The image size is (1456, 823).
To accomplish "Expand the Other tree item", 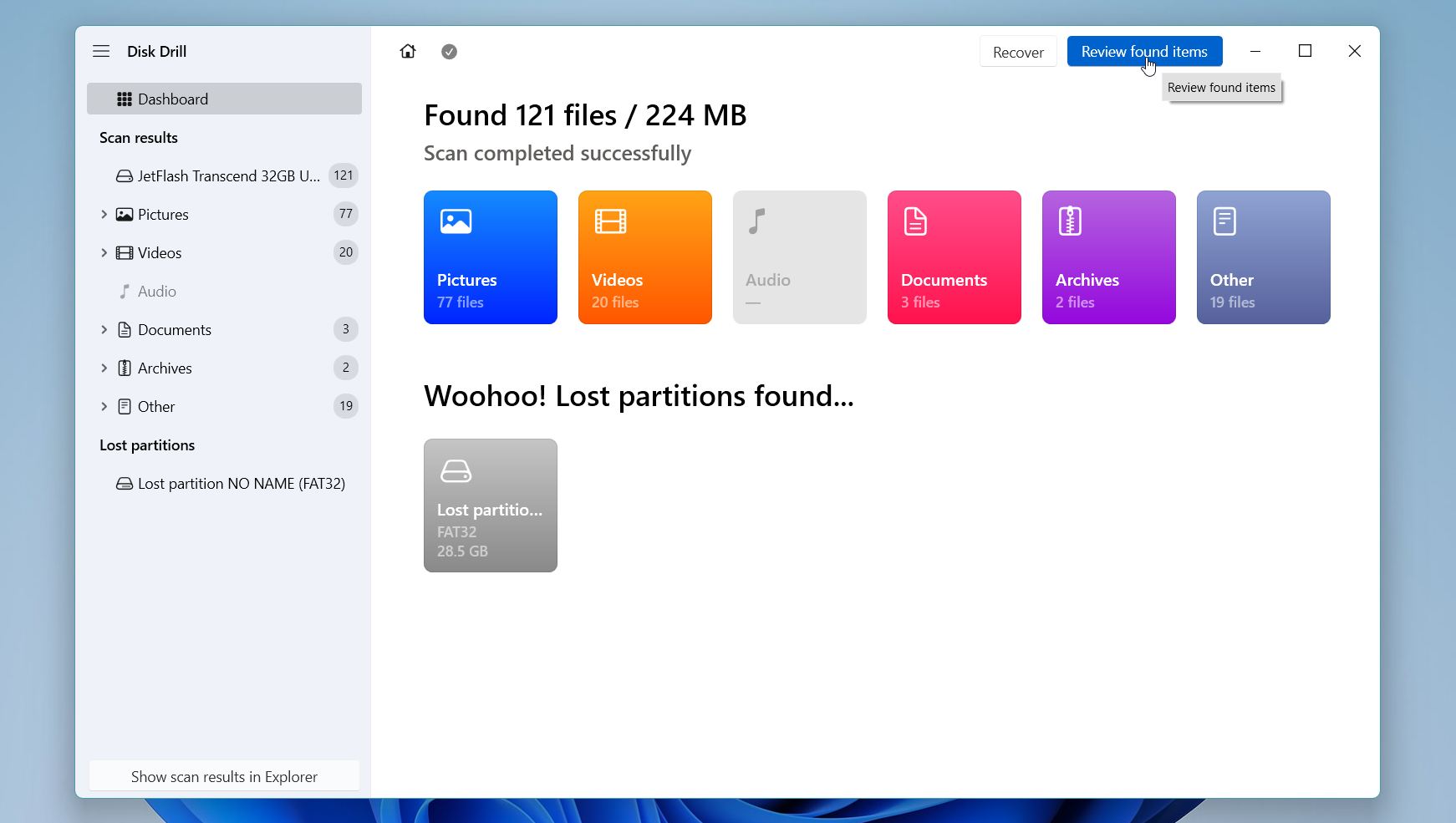I will (x=104, y=407).
